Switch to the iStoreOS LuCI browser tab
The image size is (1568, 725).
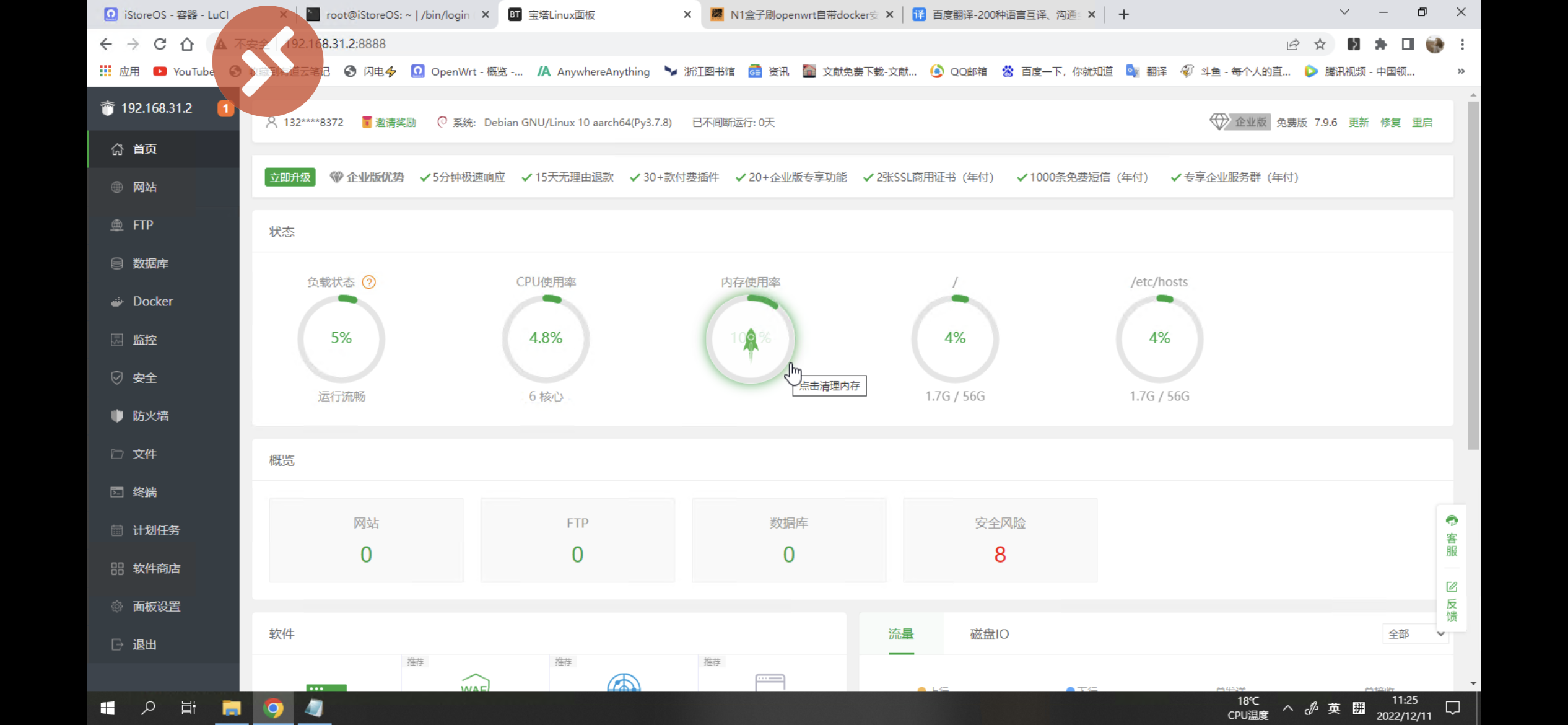point(196,14)
